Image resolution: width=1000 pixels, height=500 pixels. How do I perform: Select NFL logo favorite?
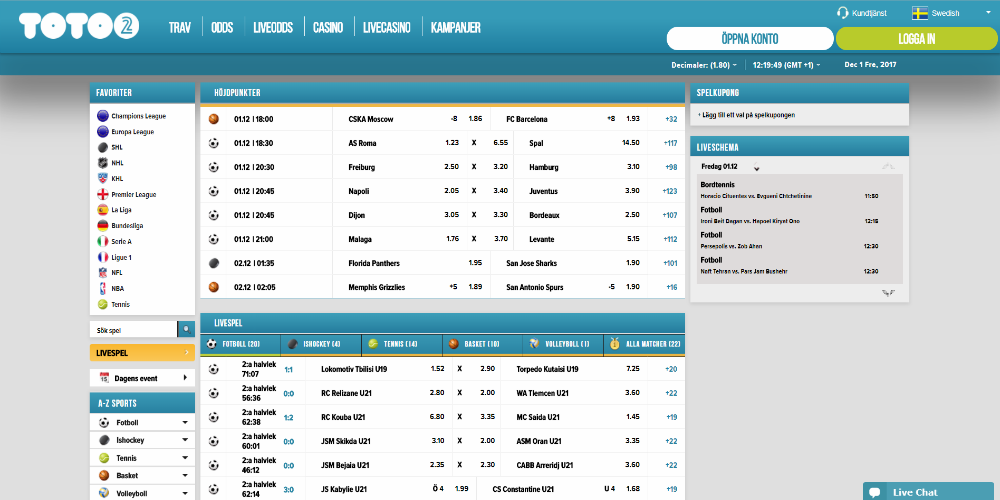pos(102,273)
